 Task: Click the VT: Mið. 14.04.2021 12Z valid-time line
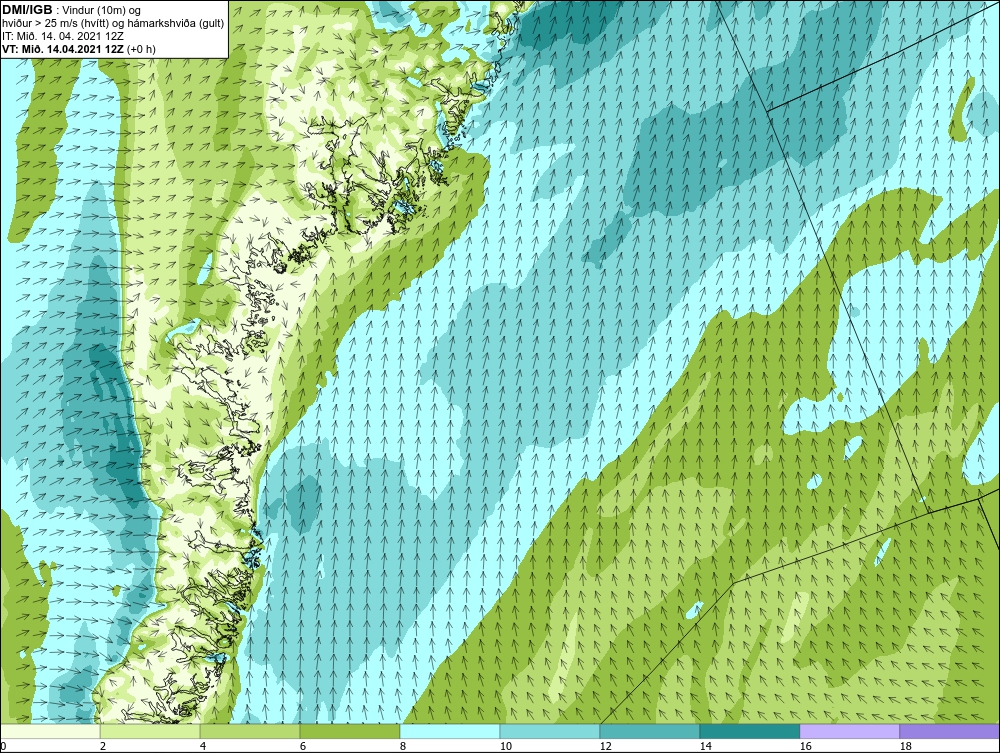[x=78, y=49]
